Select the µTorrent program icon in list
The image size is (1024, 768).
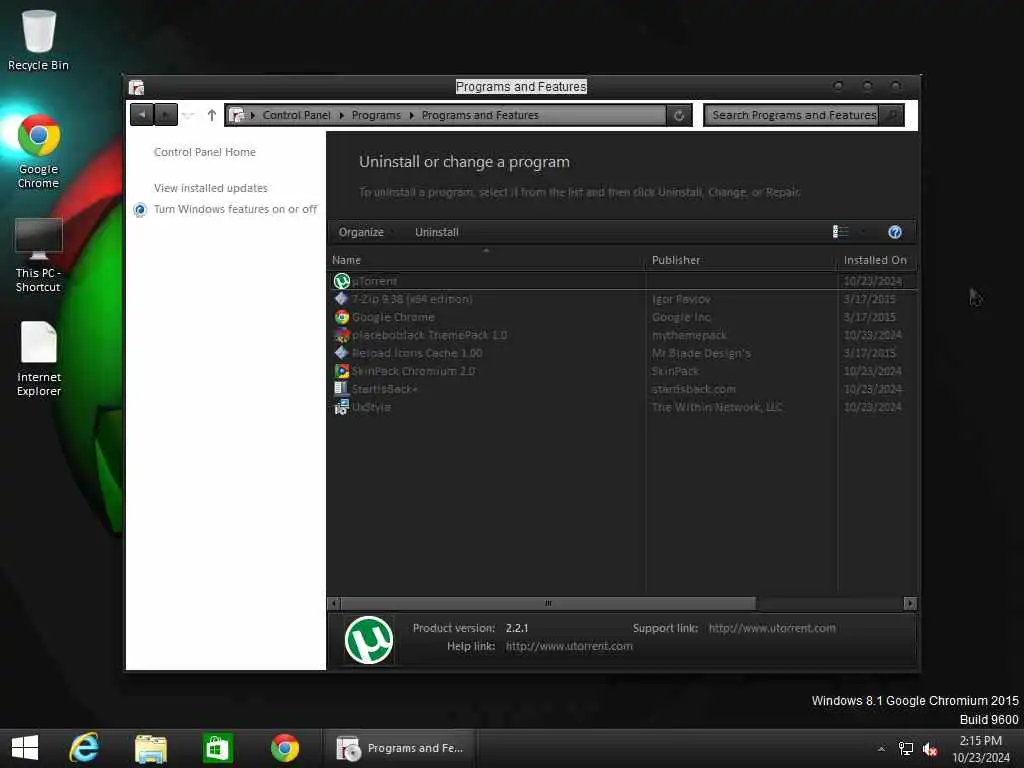[342, 281]
